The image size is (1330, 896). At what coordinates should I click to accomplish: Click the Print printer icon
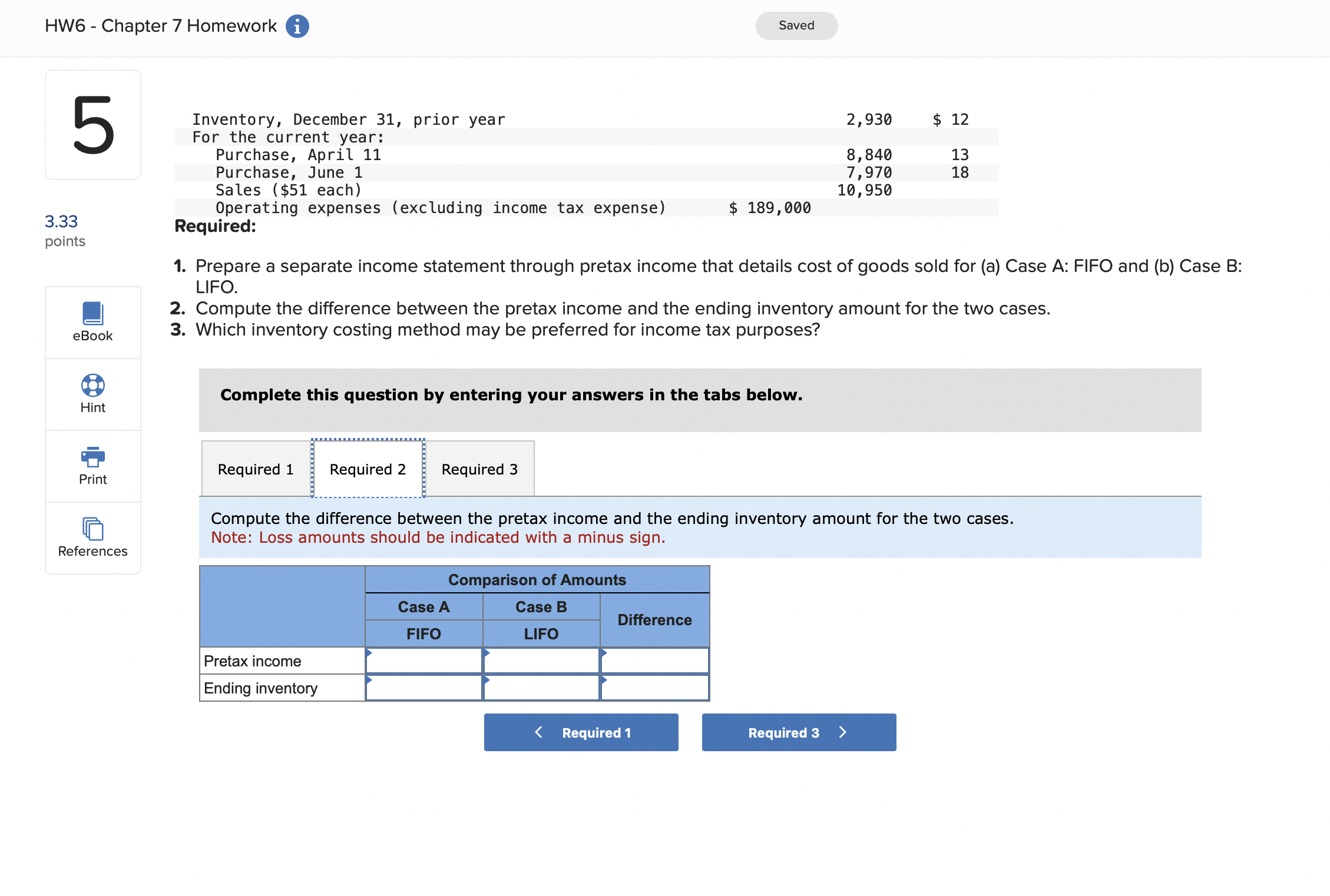pyautogui.click(x=92, y=457)
